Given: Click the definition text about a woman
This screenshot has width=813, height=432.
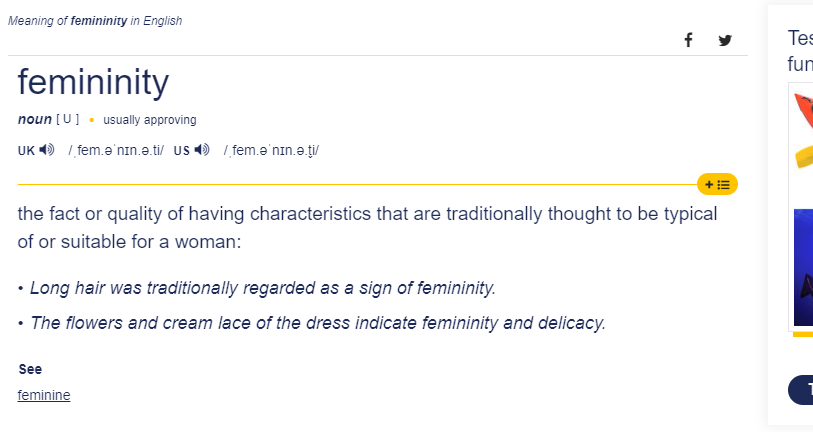Looking at the screenshot, I should (x=368, y=228).
